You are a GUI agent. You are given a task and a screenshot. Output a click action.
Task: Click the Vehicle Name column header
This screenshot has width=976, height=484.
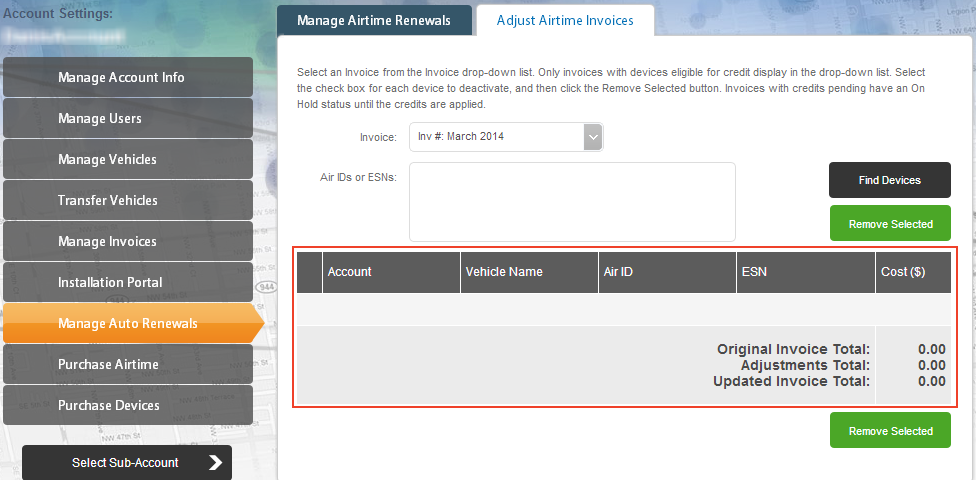[x=530, y=272]
